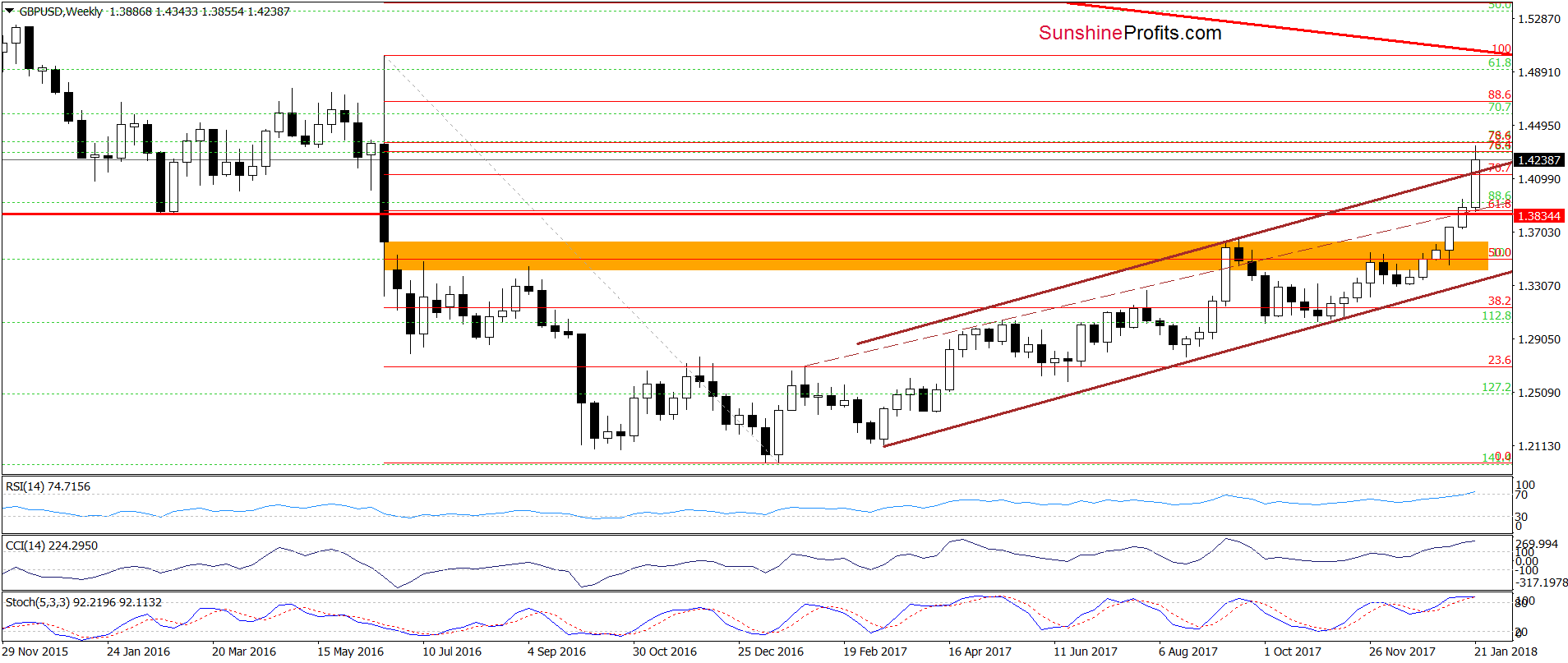The image size is (1568, 663).
Task: Click the 10 Jul 2016 date label
Action: tap(452, 651)
